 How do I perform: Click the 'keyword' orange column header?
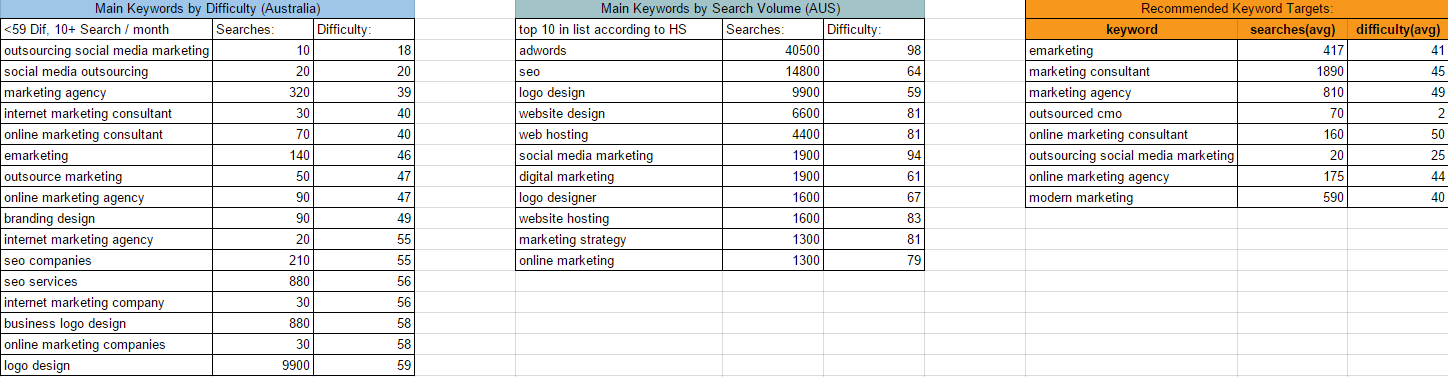[1132, 29]
